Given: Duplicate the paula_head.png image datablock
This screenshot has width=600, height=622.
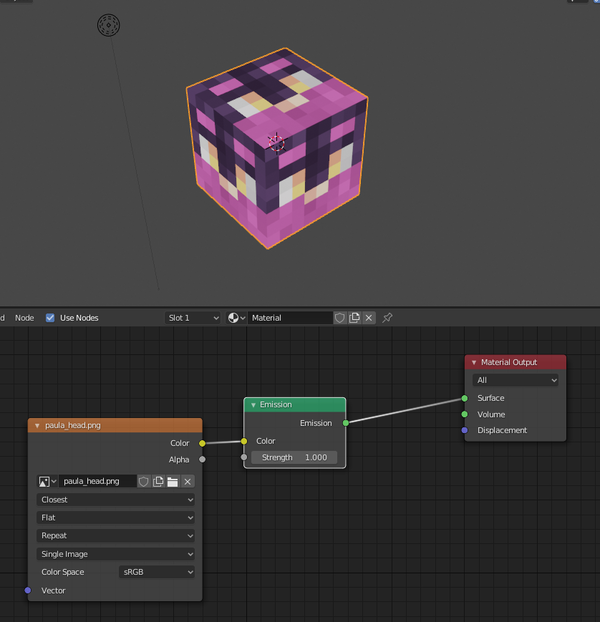Looking at the screenshot, I should tap(158, 482).
